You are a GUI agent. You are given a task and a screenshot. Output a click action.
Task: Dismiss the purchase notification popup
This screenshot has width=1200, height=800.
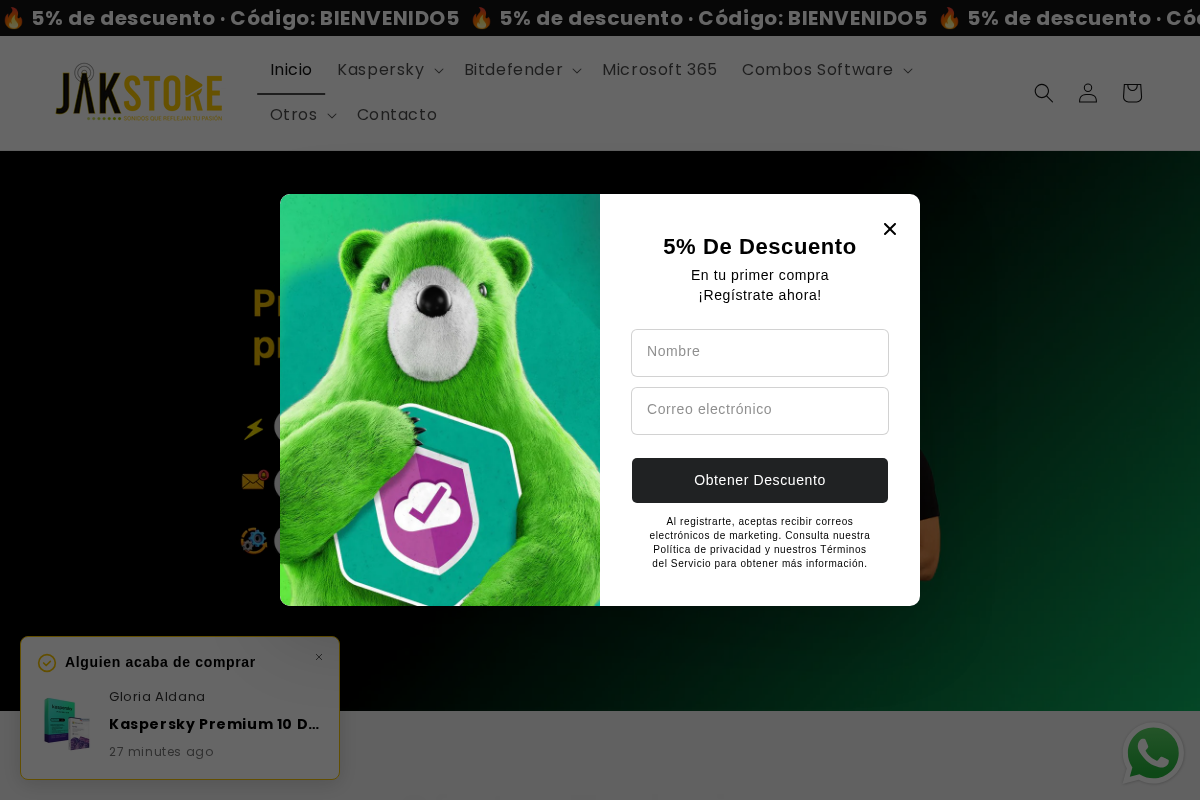tap(319, 657)
